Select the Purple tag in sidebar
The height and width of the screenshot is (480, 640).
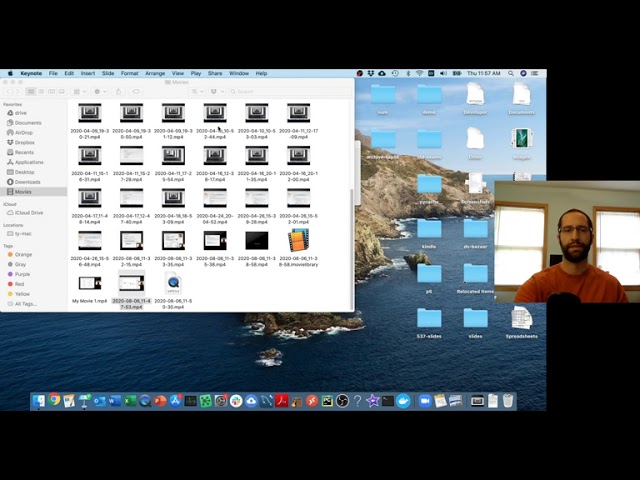tap(22, 274)
